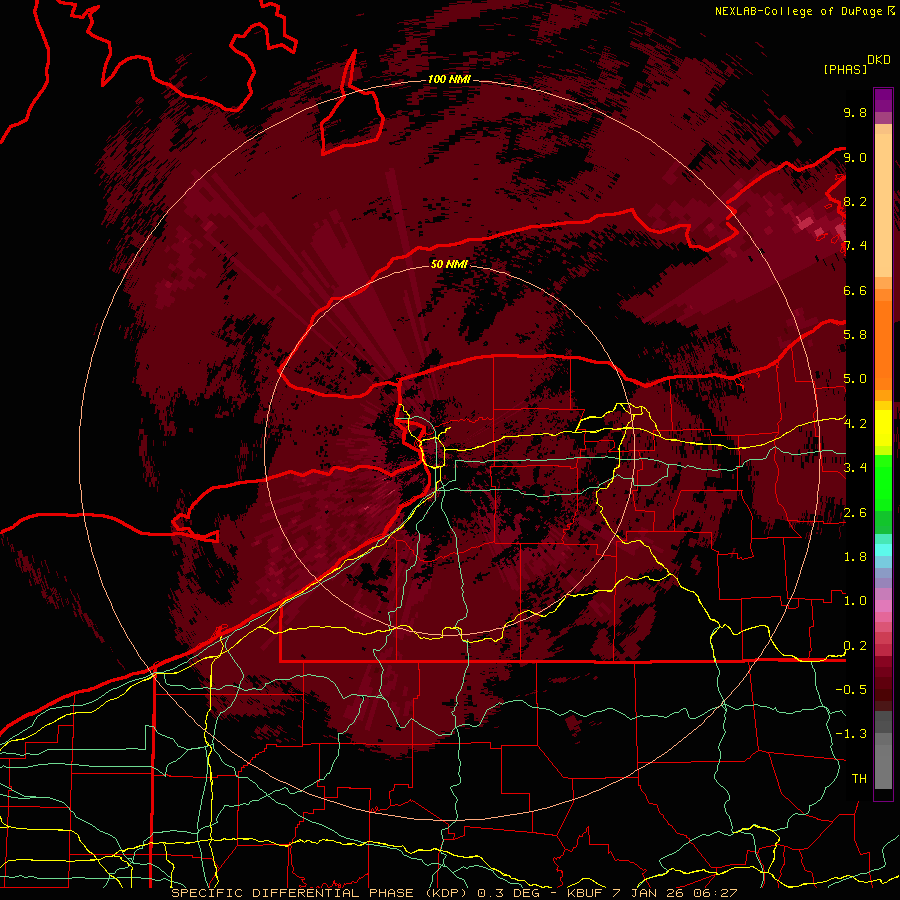Click the 4.2 scale label
The image size is (900, 900).
tap(855, 424)
